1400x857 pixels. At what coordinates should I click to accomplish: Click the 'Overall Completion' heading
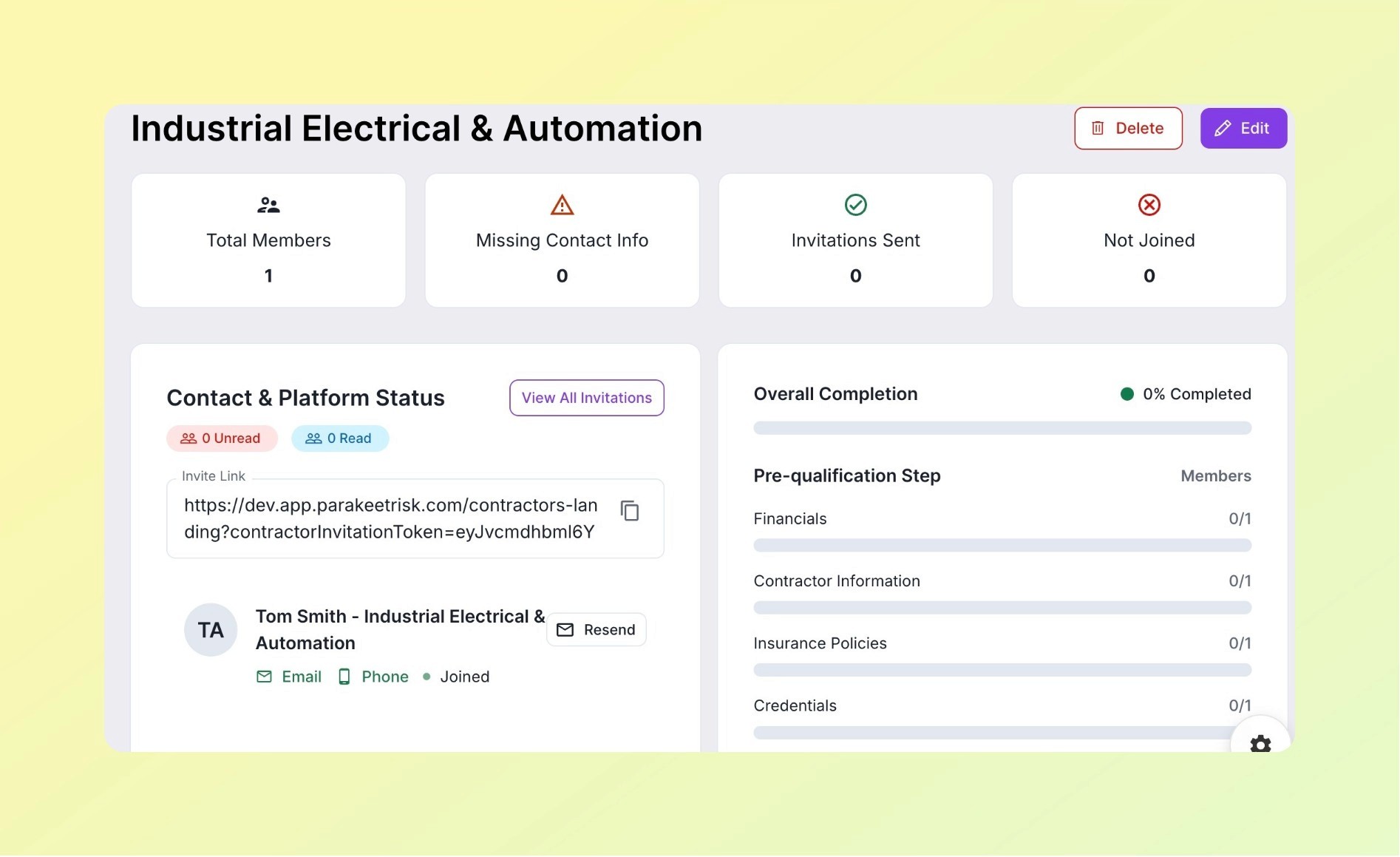pyautogui.click(x=835, y=394)
